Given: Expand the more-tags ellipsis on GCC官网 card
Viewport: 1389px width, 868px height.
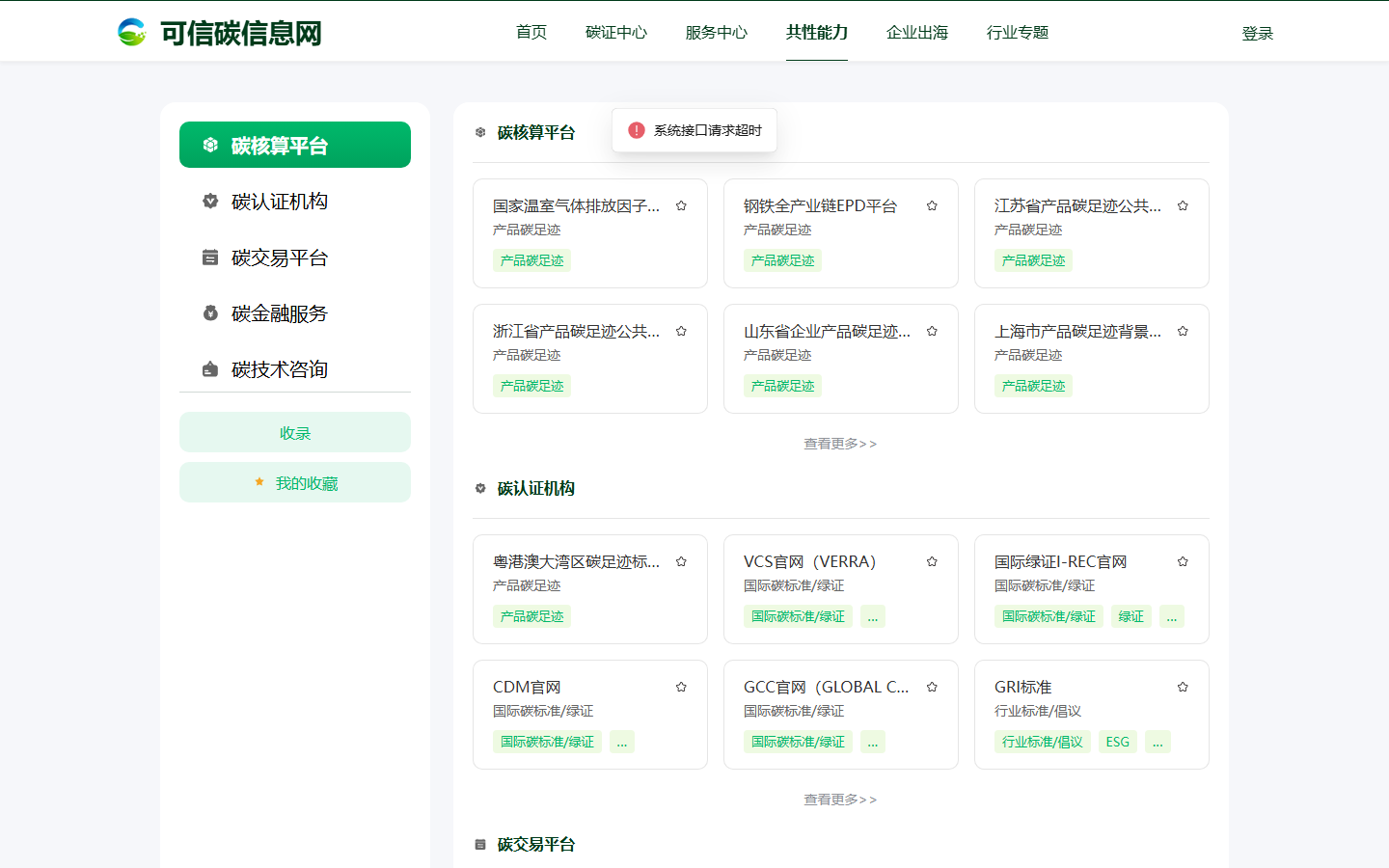Looking at the screenshot, I should (873, 742).
